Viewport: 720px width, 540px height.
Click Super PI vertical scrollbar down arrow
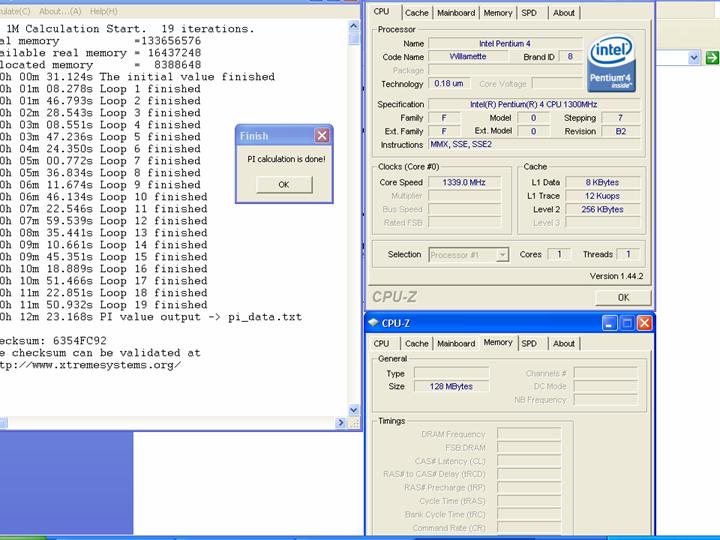(353, 410)
